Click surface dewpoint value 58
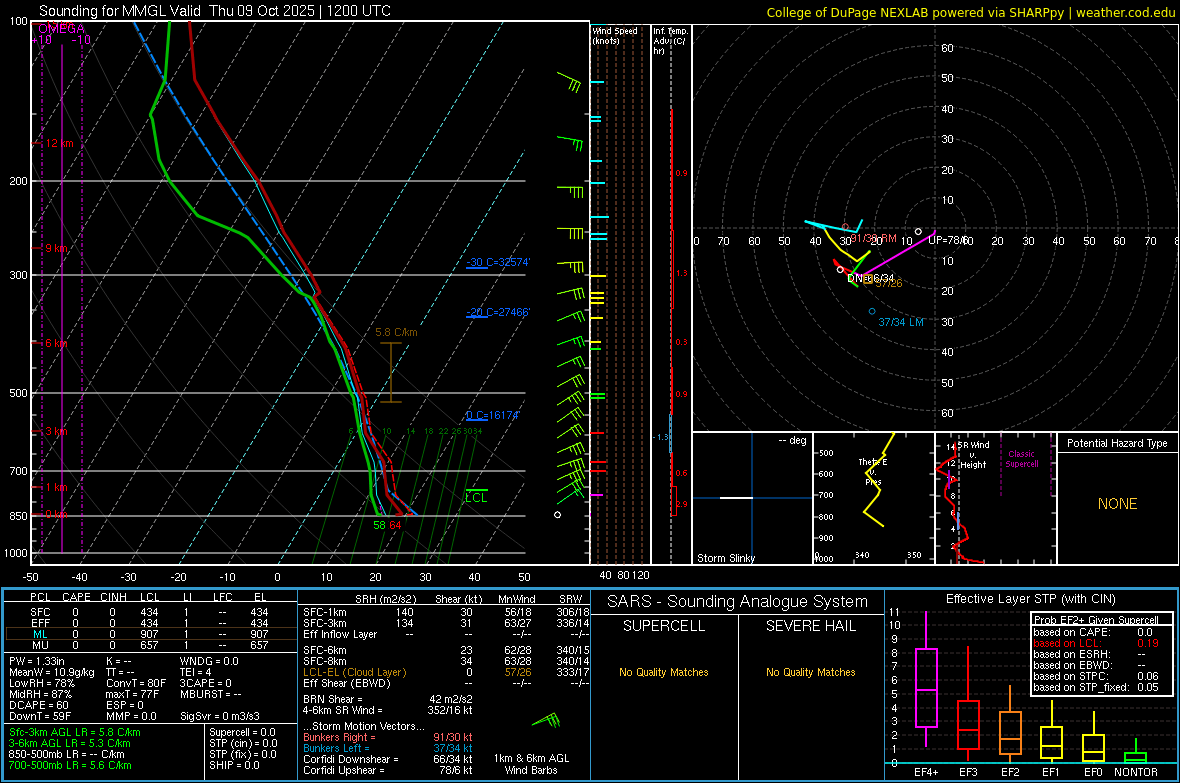1180x783 pixels. click(x=379, y=526)
